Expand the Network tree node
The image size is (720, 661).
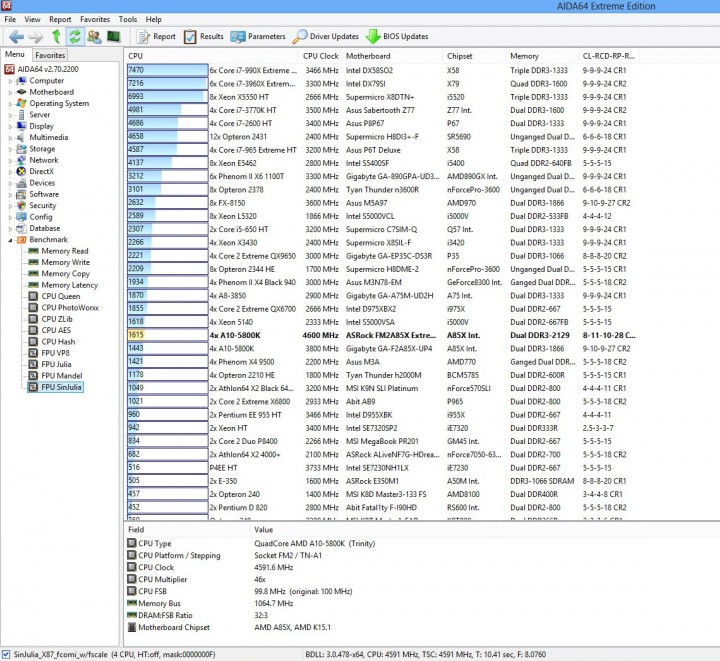(x=10, y=160)
